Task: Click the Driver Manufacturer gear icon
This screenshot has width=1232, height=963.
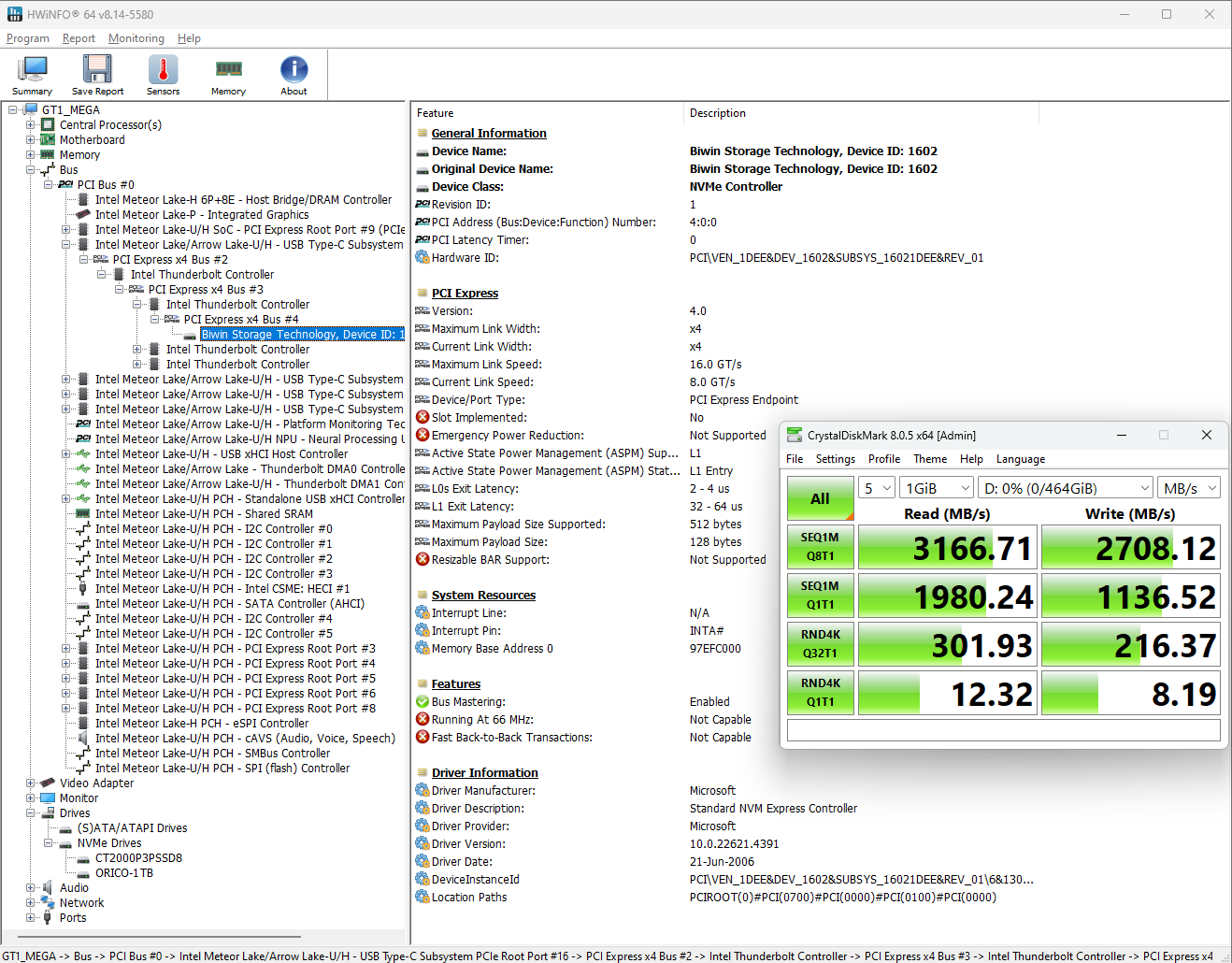Action: [x=423, y=790]
